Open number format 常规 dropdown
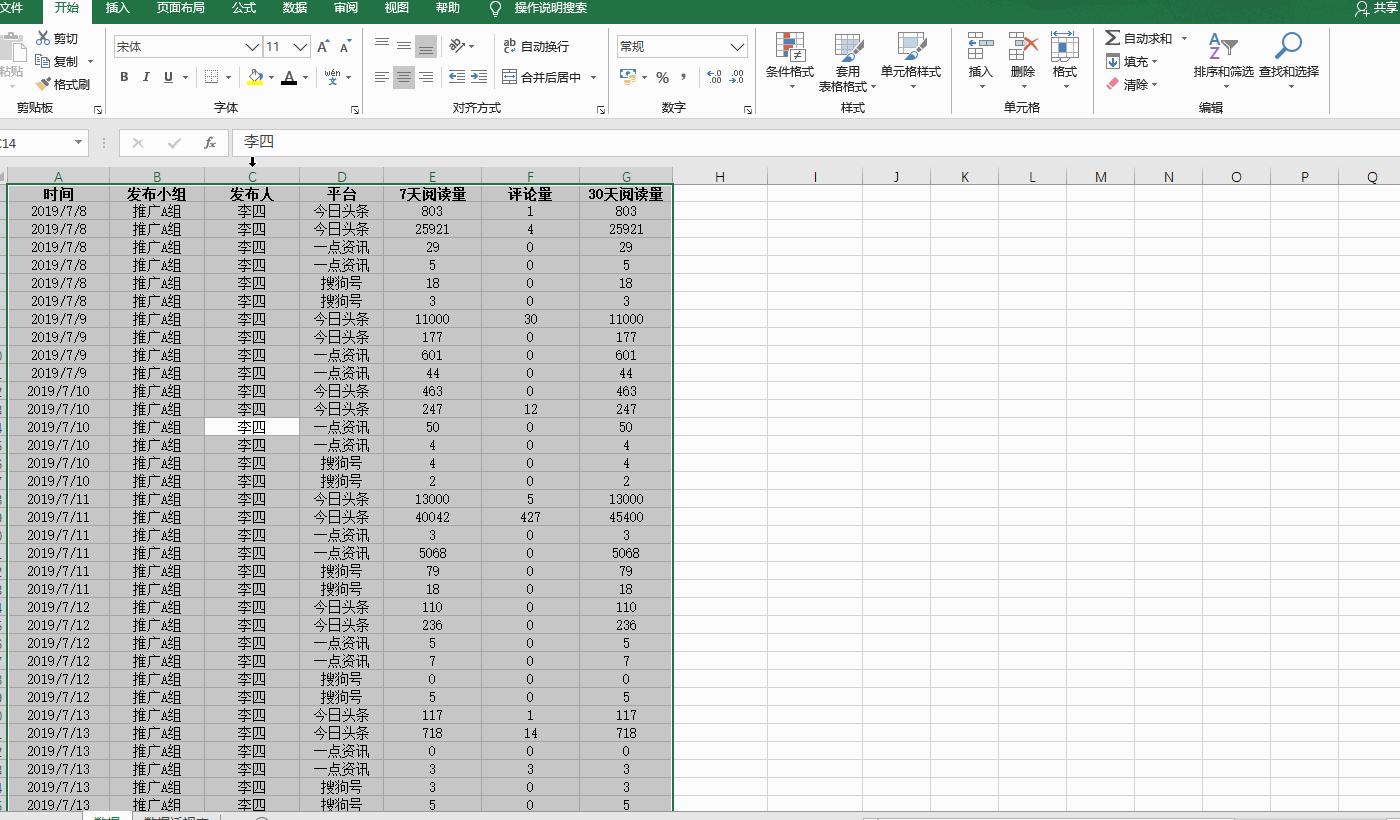 point(738,47)
